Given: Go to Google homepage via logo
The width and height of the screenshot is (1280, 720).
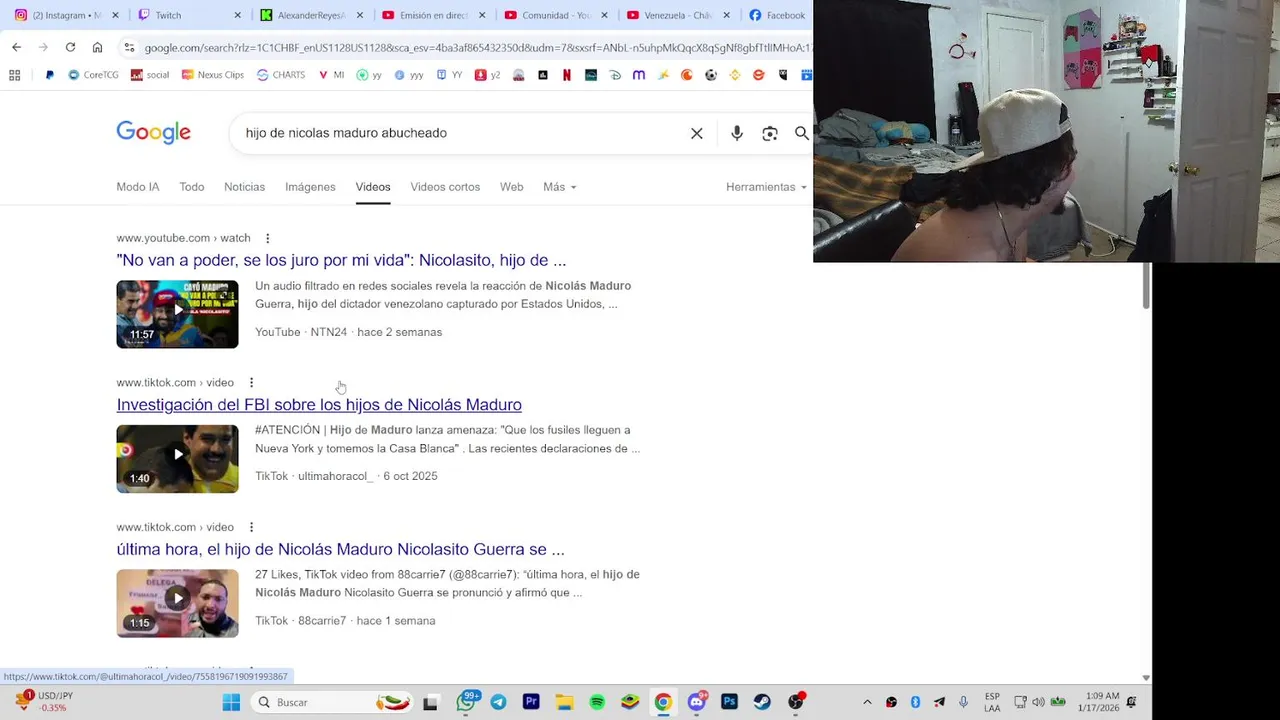Looking at the screenshot, I should 153,133.
